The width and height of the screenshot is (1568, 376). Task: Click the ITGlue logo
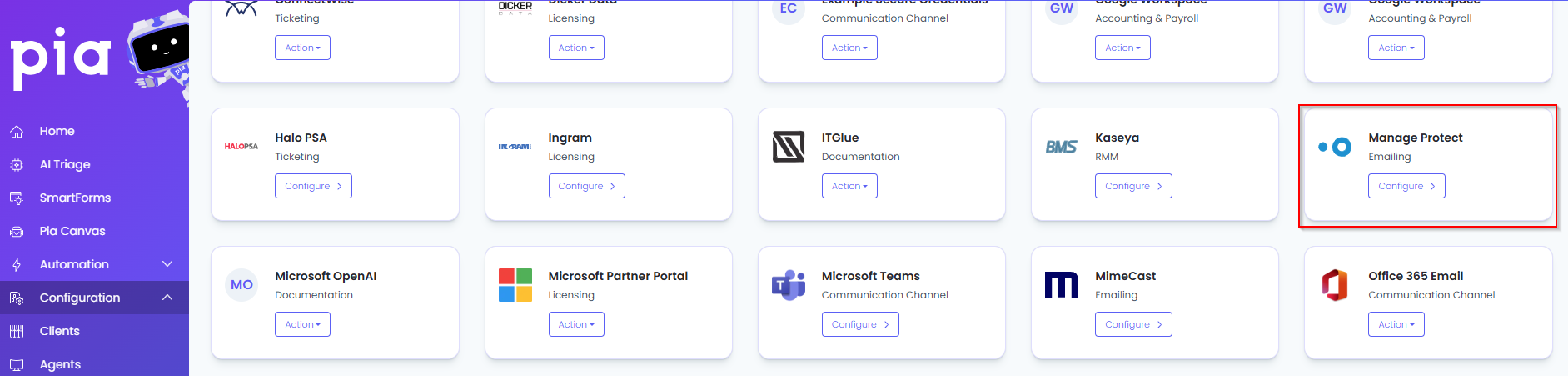[x=788, y=147]
